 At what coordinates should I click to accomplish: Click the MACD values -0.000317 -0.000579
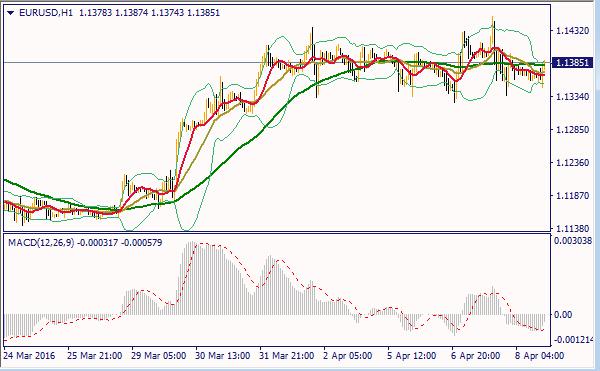tap(120, 243)
